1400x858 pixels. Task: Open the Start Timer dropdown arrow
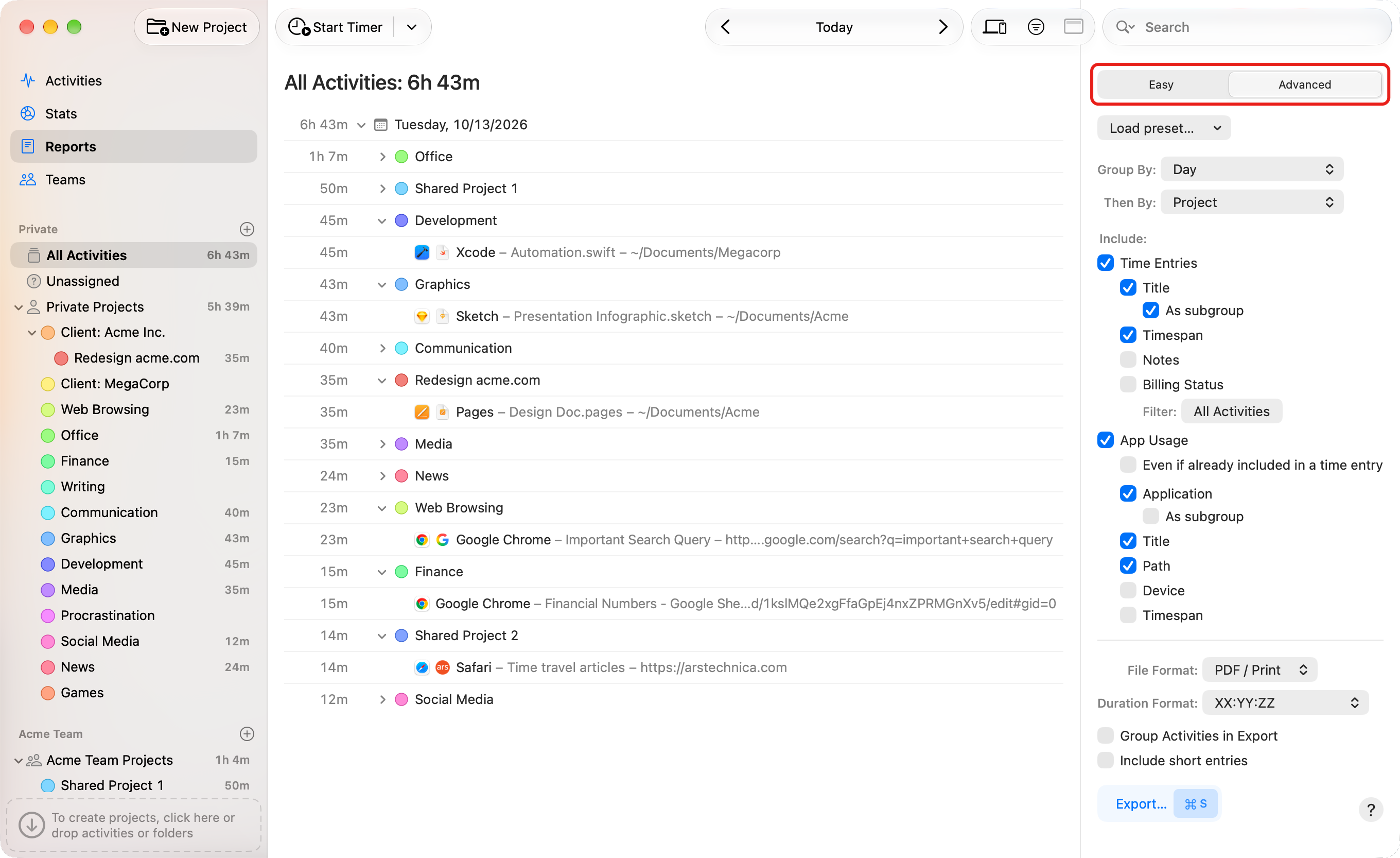click(412, 27)
